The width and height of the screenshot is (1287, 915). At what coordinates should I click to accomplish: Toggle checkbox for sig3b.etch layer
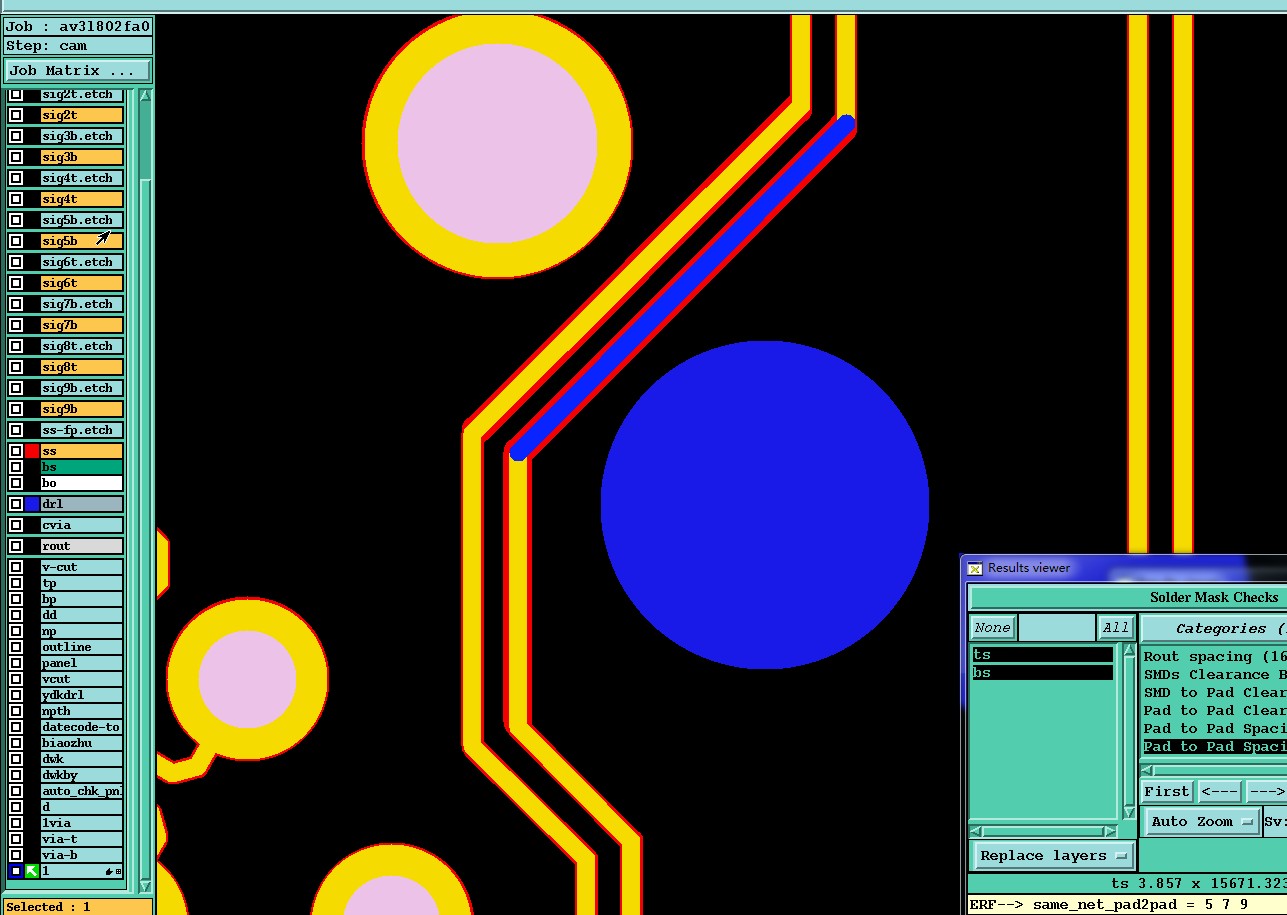pyautogui.click(x=16, y=136)
